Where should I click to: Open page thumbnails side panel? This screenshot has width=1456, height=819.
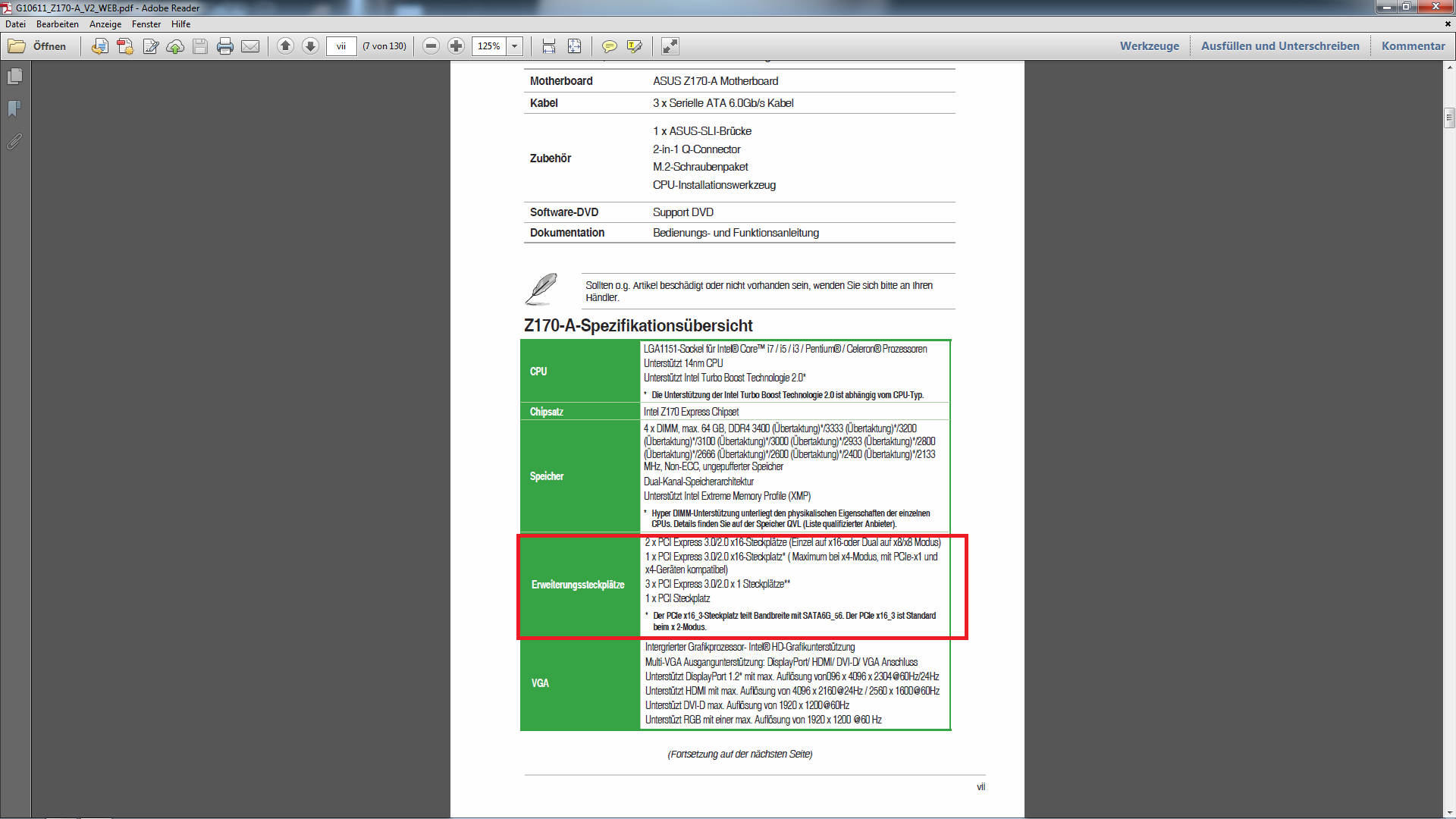pos(14,77)
